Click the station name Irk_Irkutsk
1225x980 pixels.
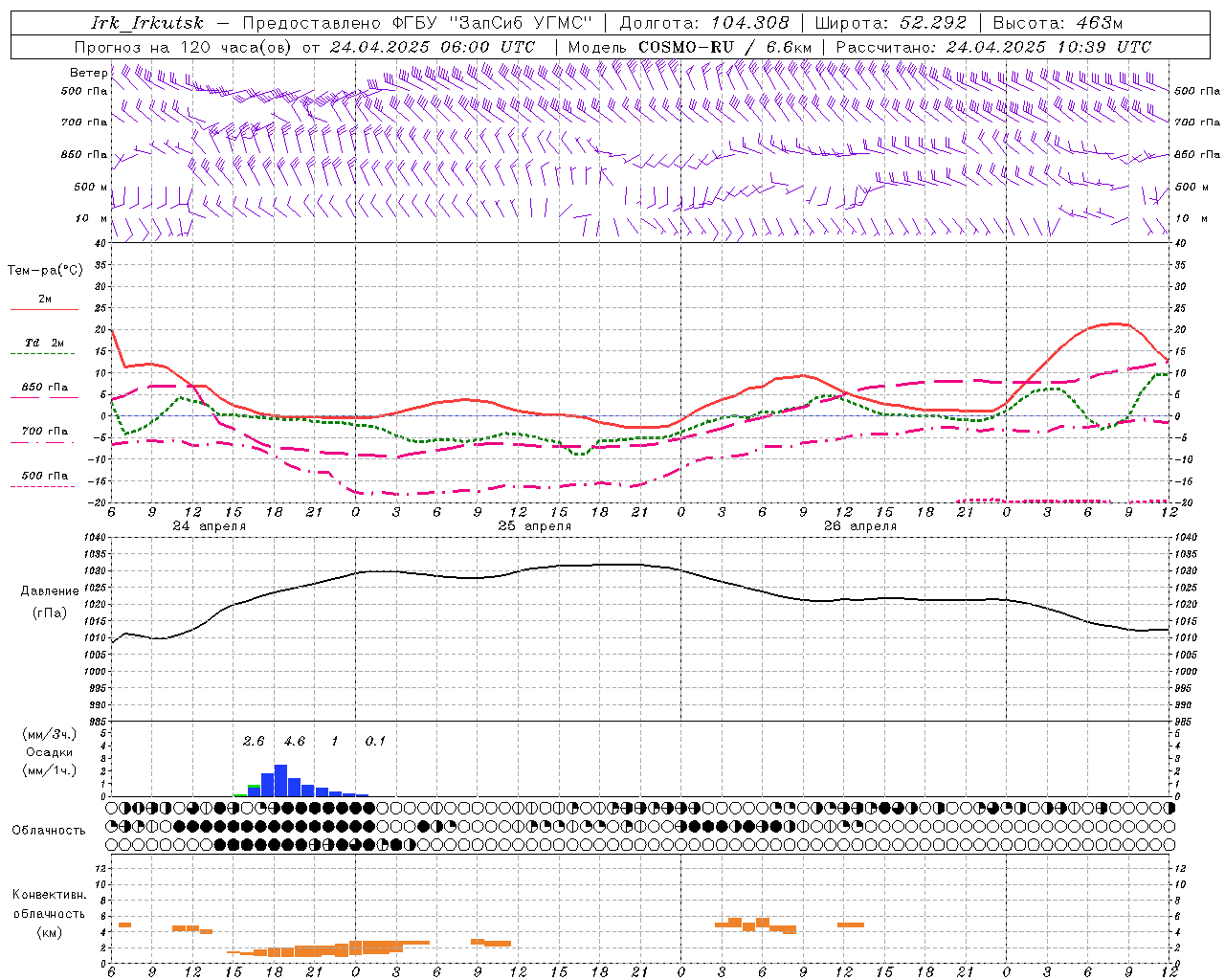tap(147, 23)
